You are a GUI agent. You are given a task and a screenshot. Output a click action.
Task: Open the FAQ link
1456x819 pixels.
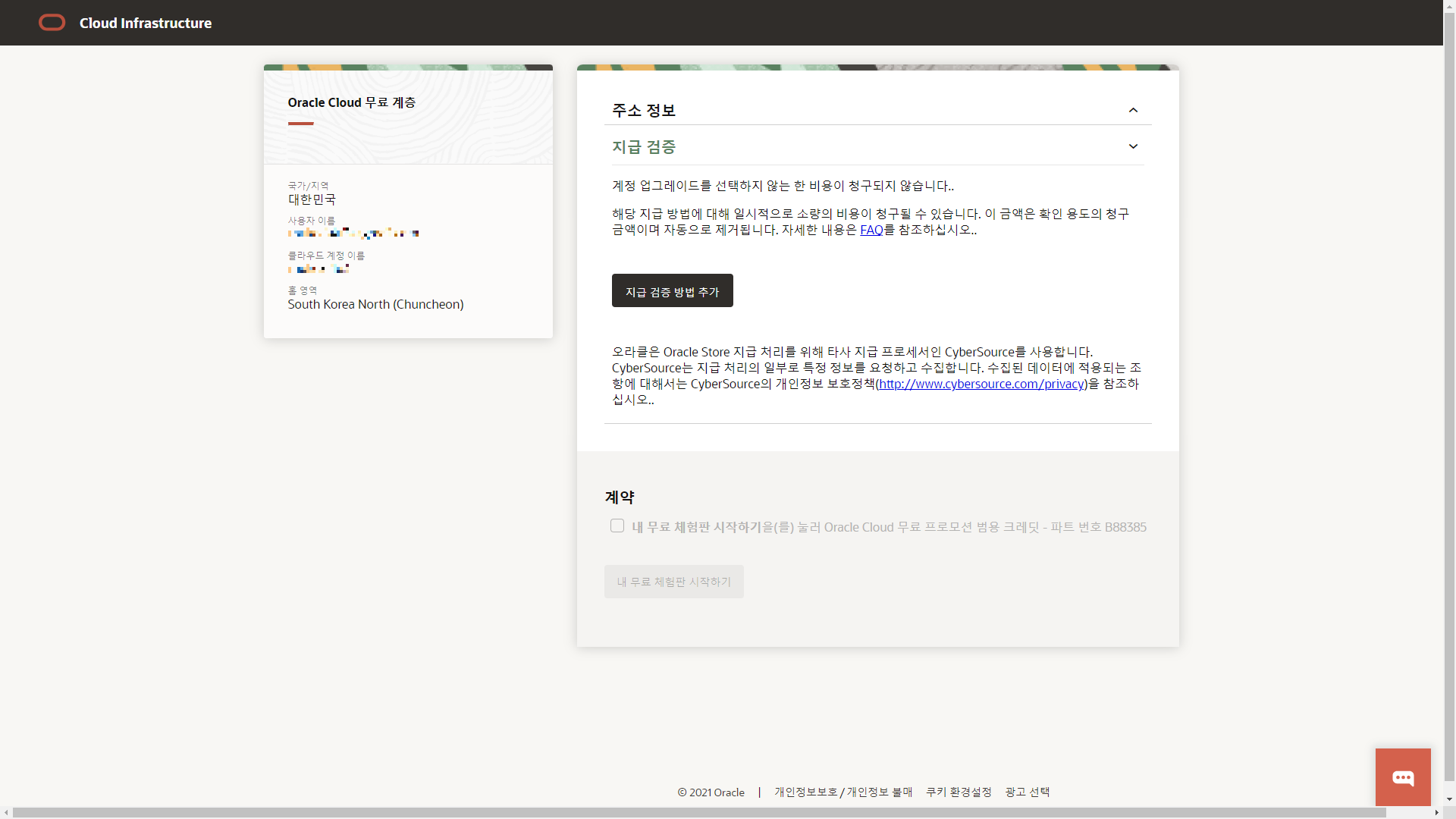pos(871,230)
